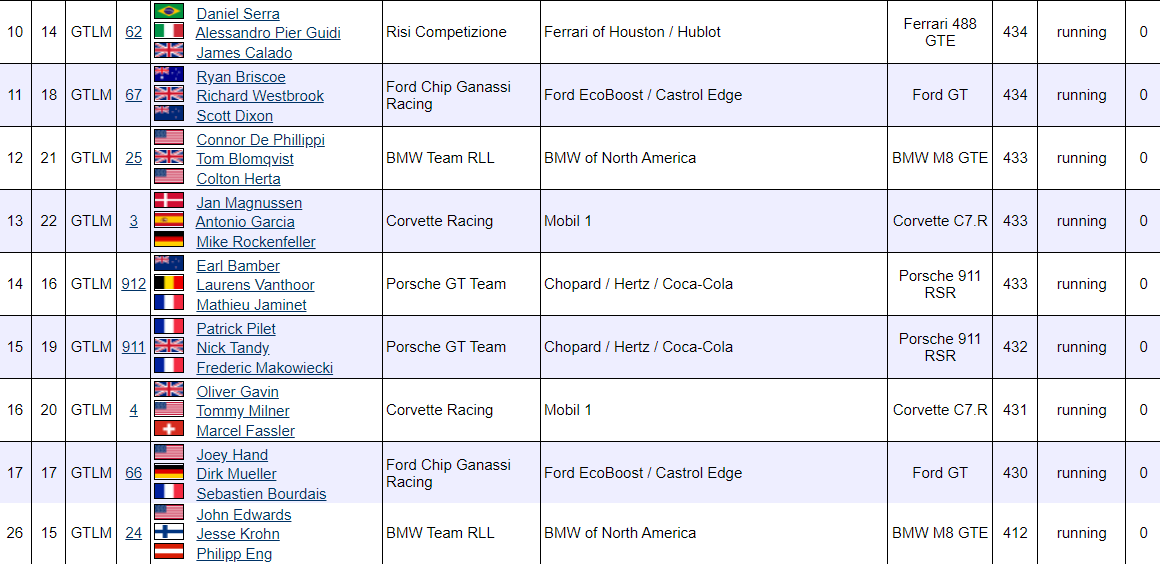This screenshot has width=1164, height=569.
Task: Click the Spanish flag next to Antonio Garcia
Action: tap(169, 220)
